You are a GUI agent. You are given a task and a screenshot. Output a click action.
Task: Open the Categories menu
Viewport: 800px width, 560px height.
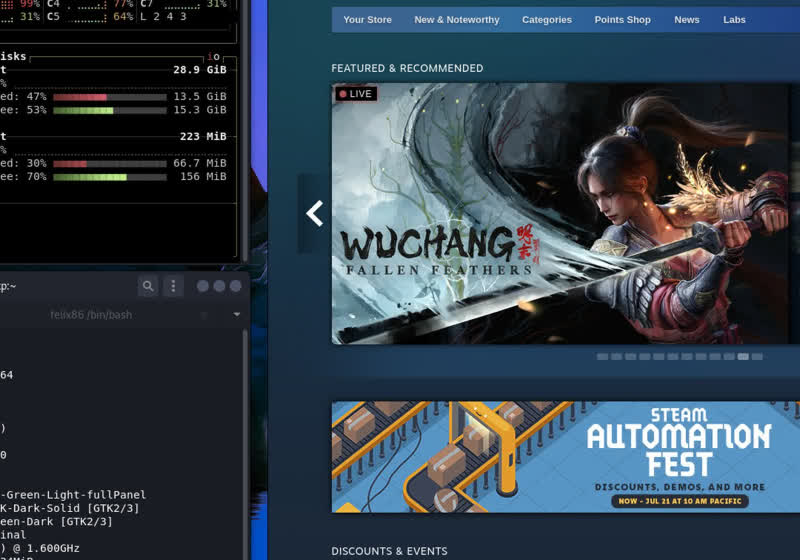pyautogui.click(x=546, y=20)
